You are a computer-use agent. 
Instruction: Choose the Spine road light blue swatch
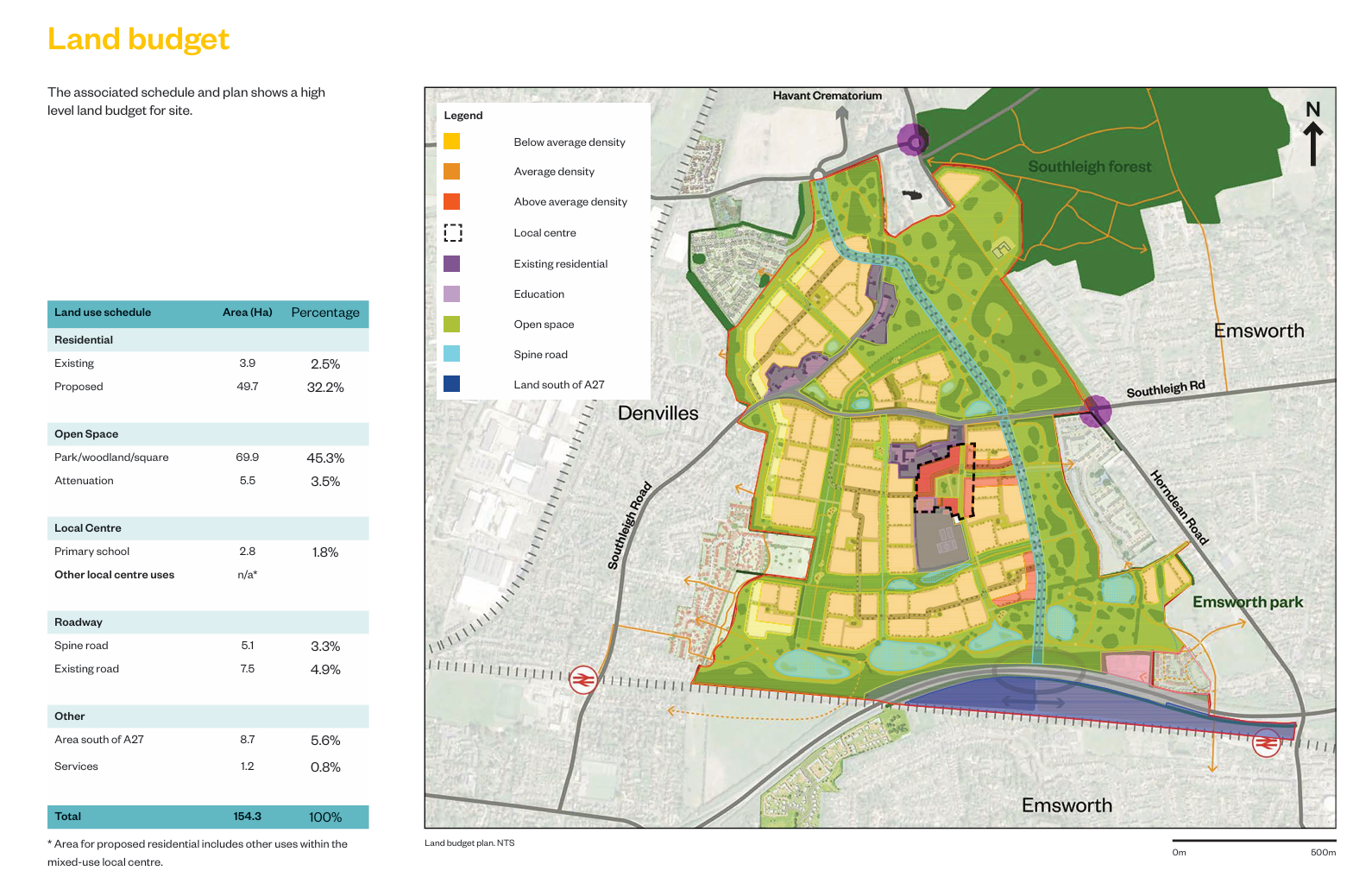pyautogui.click(x=452, y=355)
